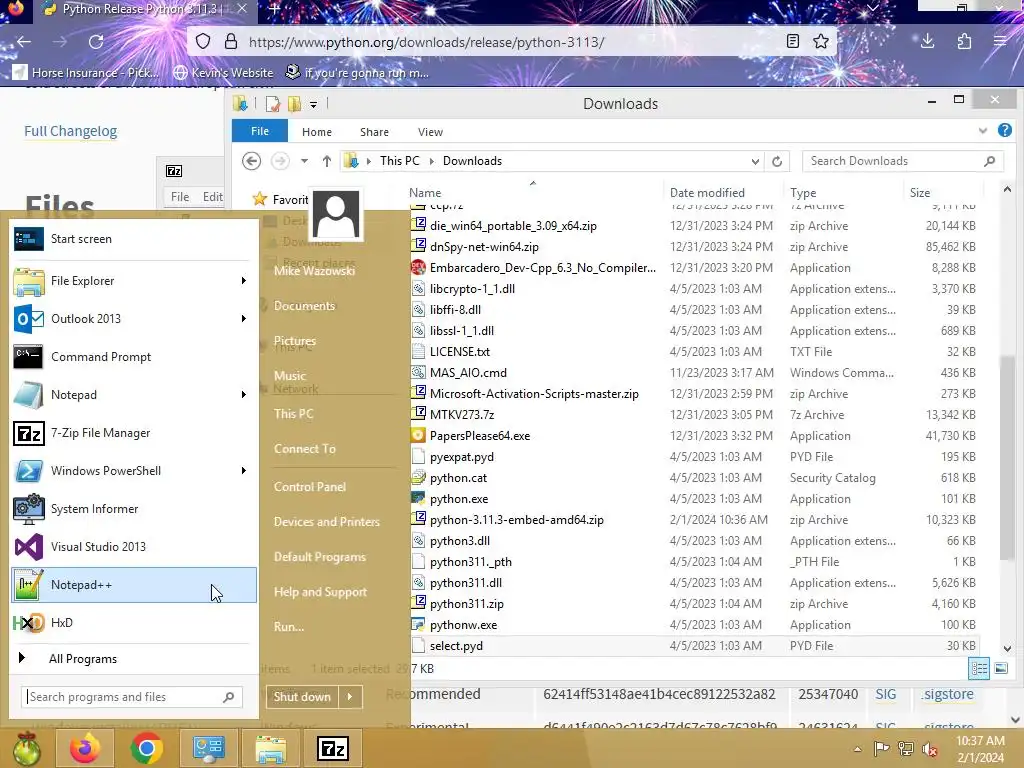The width and height of the screenshot is (1024, 768).
Task: Open Default Programs from Start menu
Action: pyautogui.click(x=320, y=557)
